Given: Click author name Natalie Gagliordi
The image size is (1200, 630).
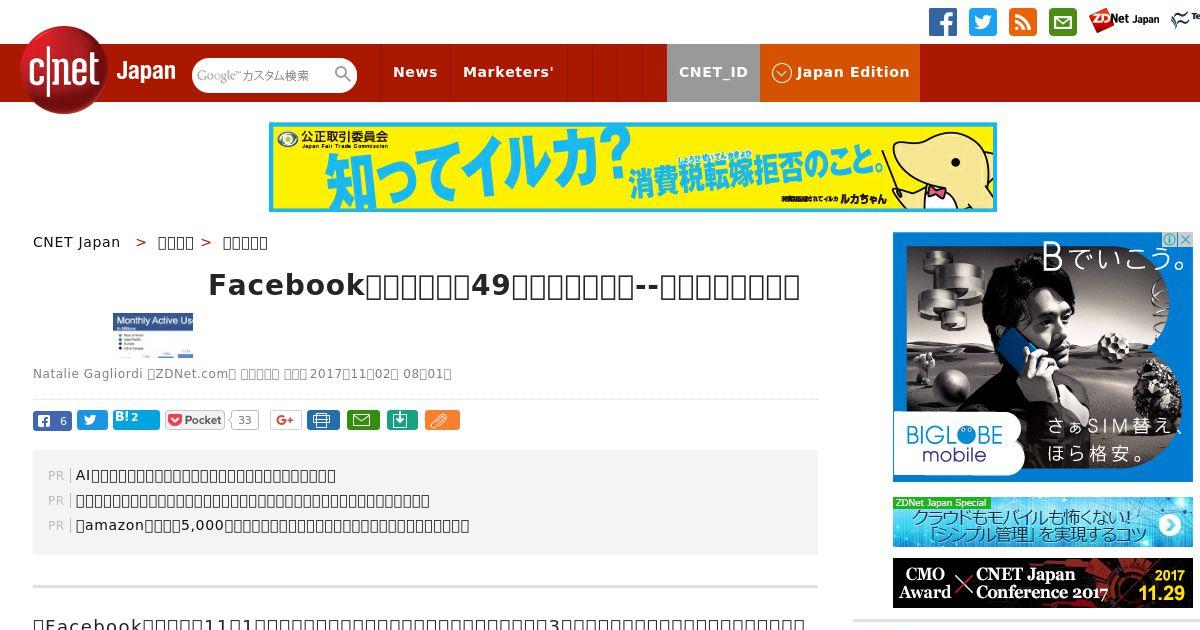Looking at the screenshot, I should 88,374.
